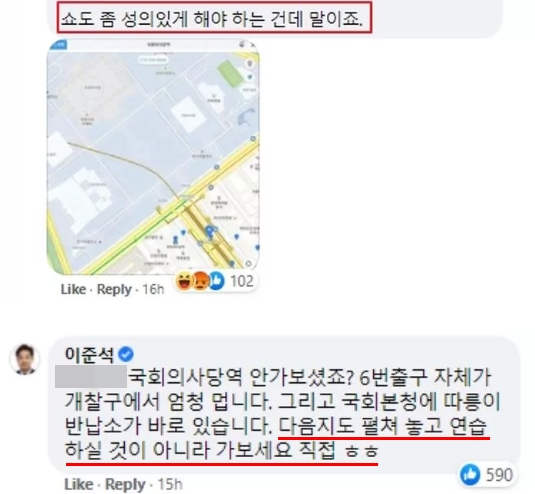
Task: View the 590 likes count list
Action: pyautogui.click(x=499, y=475)
